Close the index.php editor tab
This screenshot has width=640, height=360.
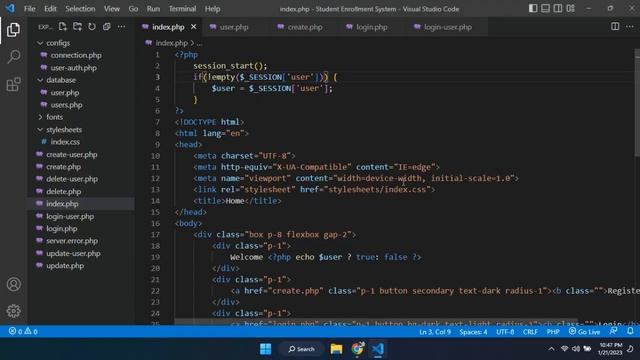pyautogui.click(x=193, y=27)
